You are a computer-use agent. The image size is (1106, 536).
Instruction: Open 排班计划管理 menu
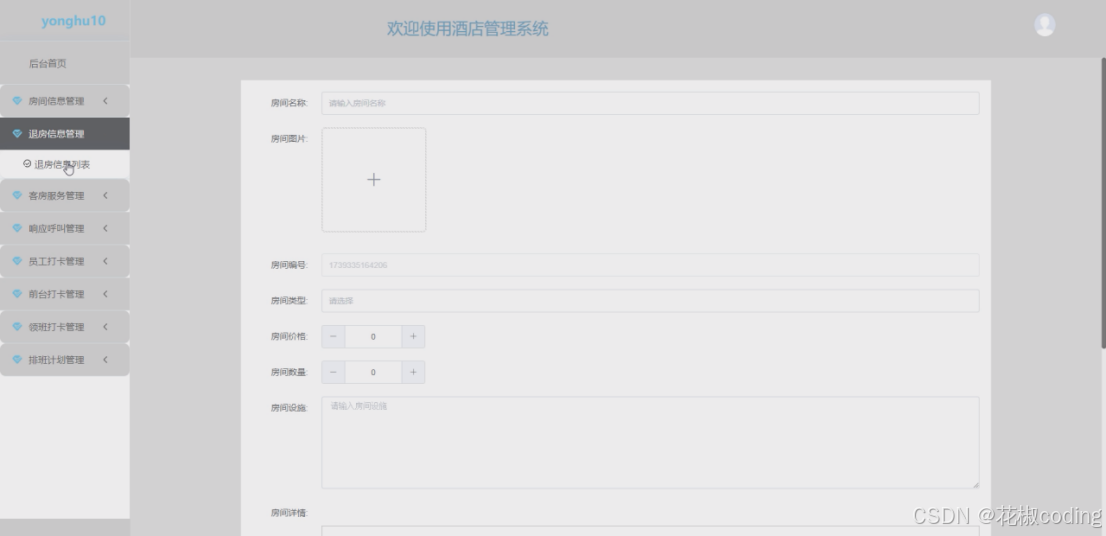65,359
